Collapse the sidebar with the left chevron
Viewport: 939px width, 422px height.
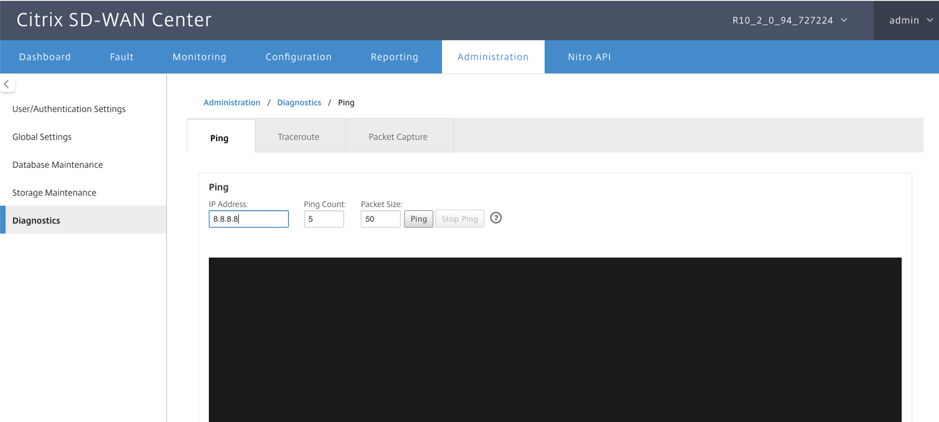click(7, 84)
